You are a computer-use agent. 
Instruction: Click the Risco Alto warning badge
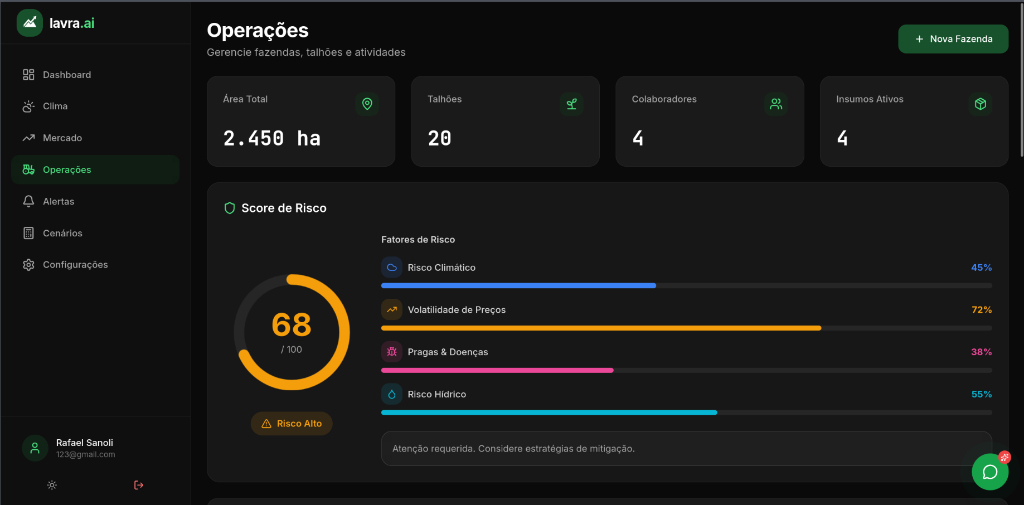(291, 424)
